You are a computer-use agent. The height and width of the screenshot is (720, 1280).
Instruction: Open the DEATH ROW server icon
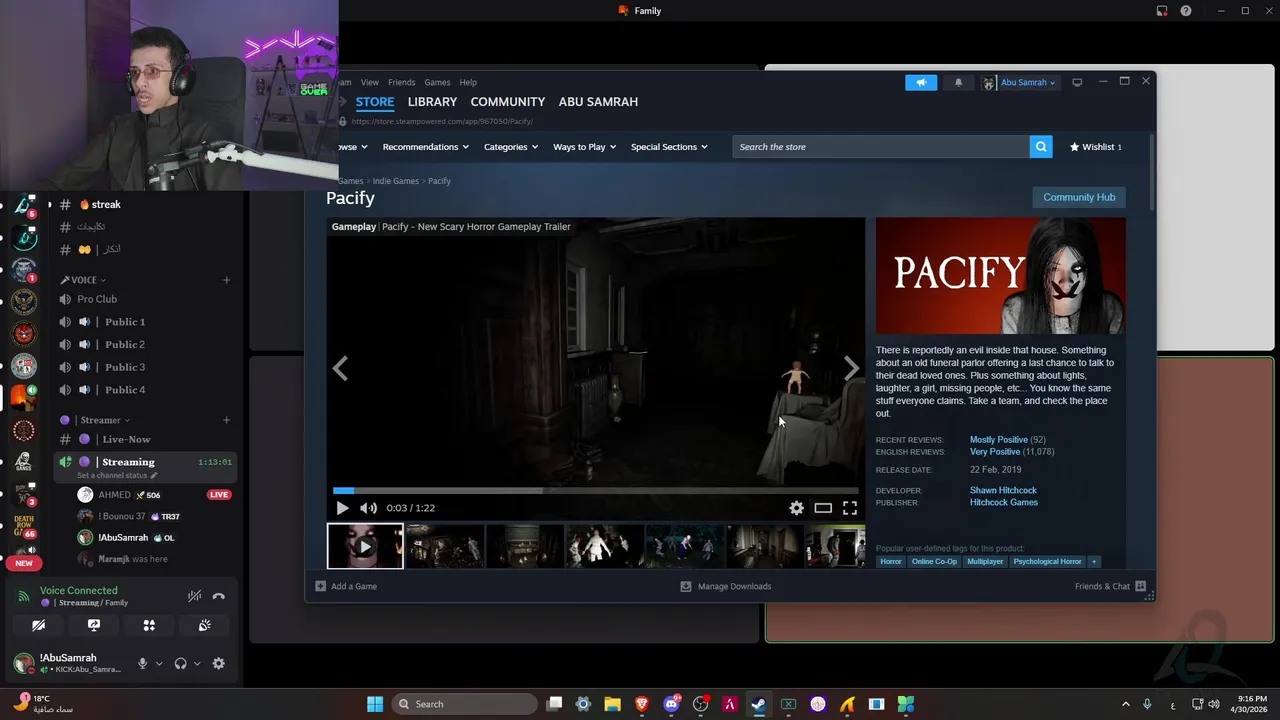(24, 525)
